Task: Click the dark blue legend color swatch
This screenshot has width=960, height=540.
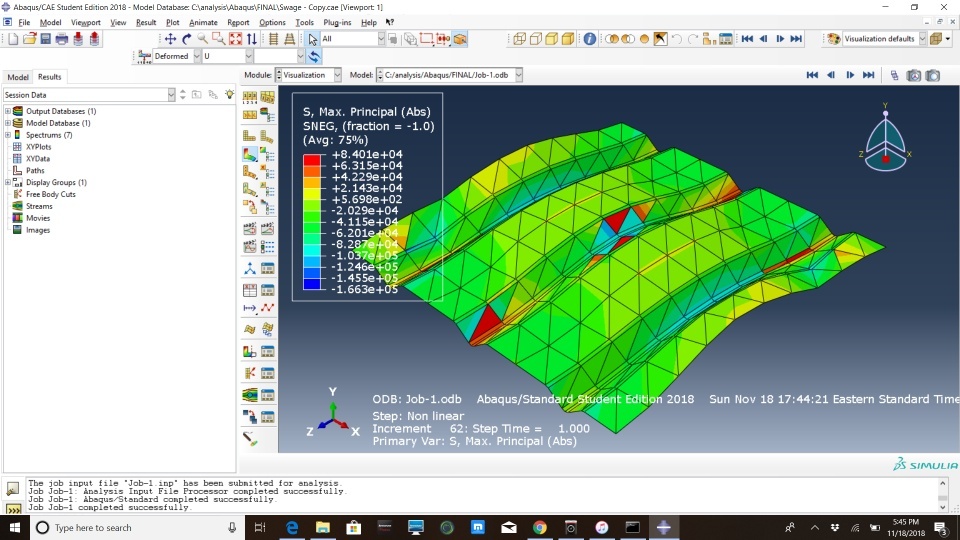Action: pos(312,283)
